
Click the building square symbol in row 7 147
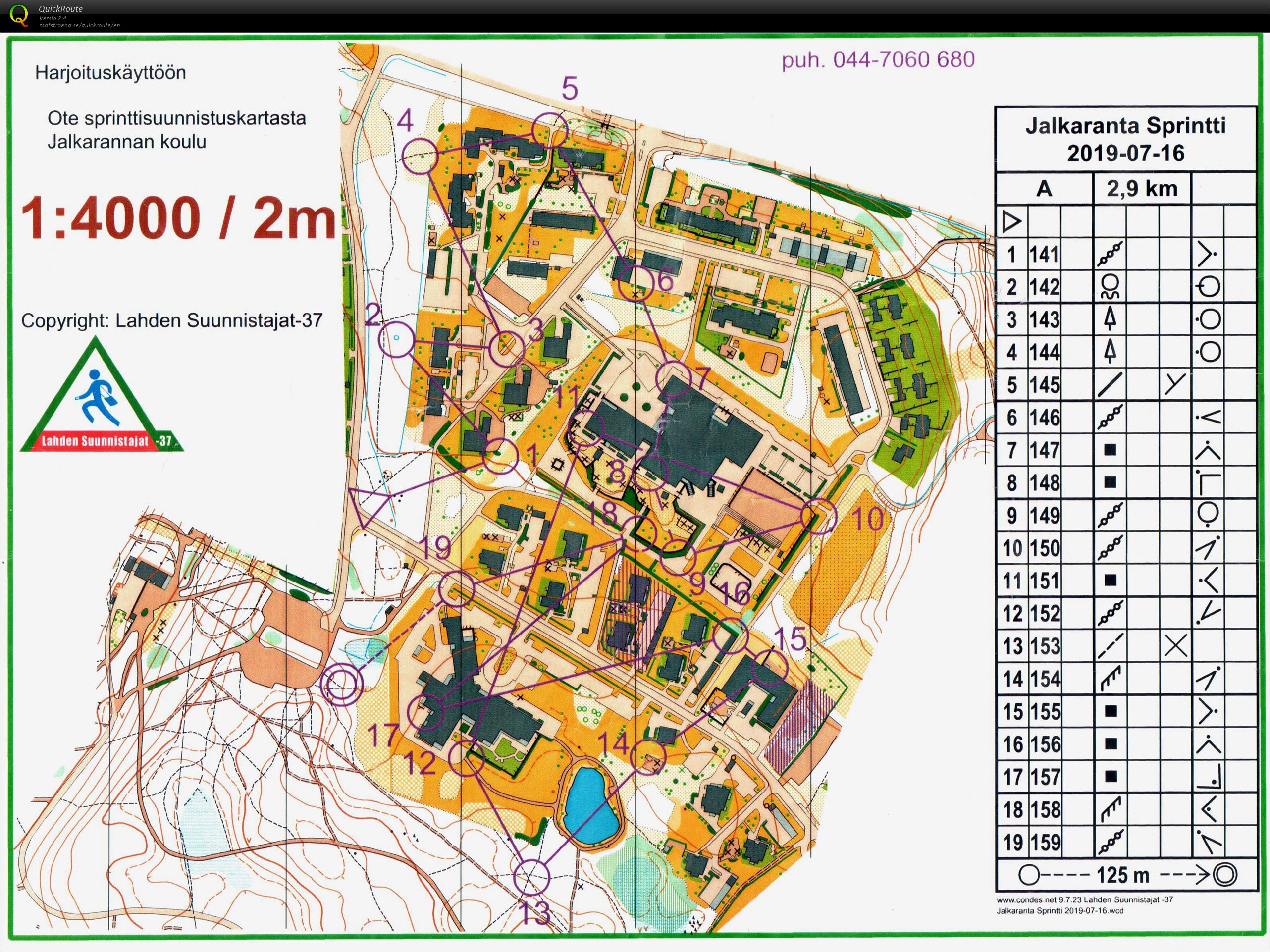pyautogui.click(x=1111, y=450)
